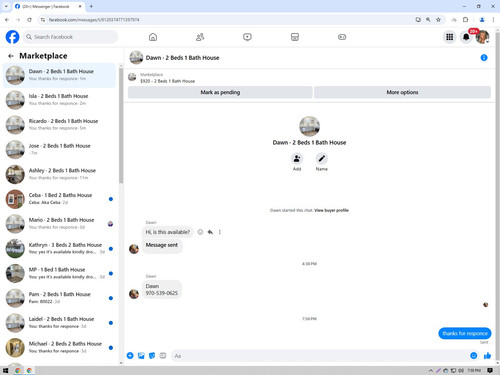
Task: Open the $520 - 2 Beds 1 Bath House listing
Action: pyautogui.click(x=167, y=81)
